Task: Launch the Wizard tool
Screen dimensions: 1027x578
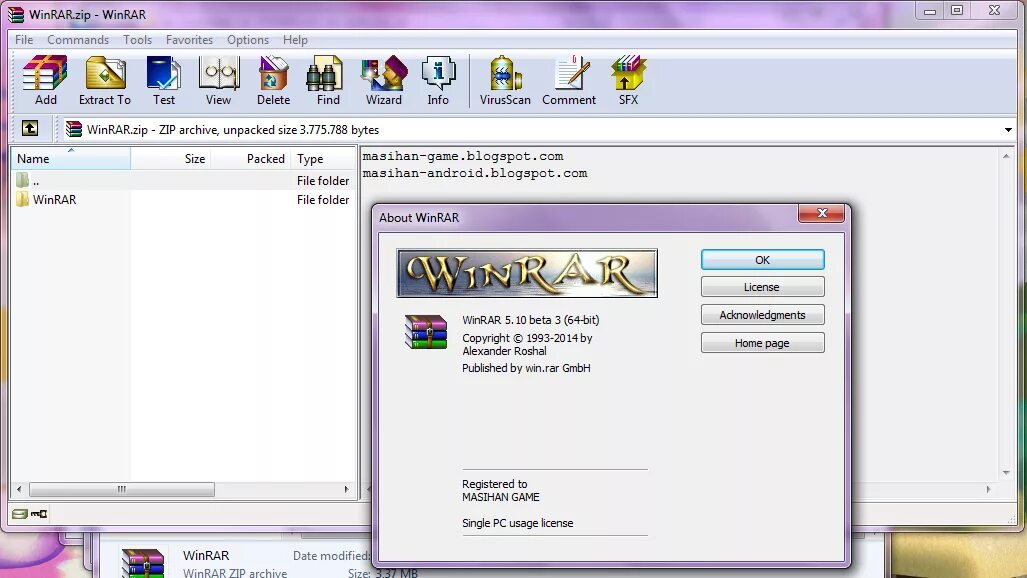Action: coord(383,80)
